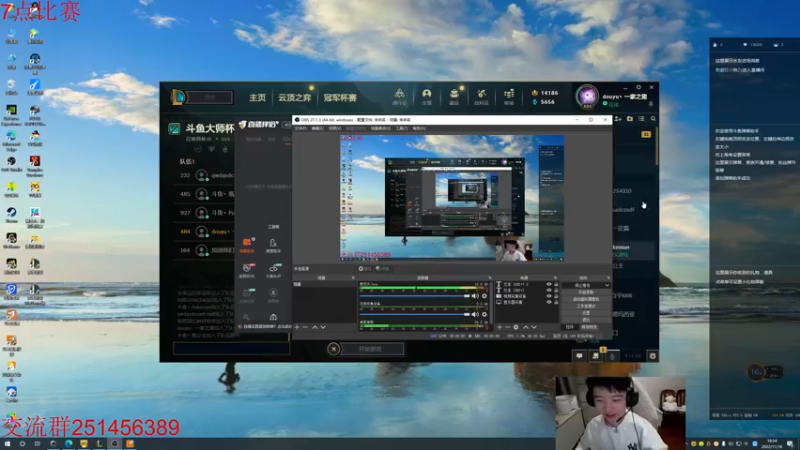The width and height of the screenshot is (800, 450).
Task: Click the Settings button in OBS controls
Action: coord(586,313)
